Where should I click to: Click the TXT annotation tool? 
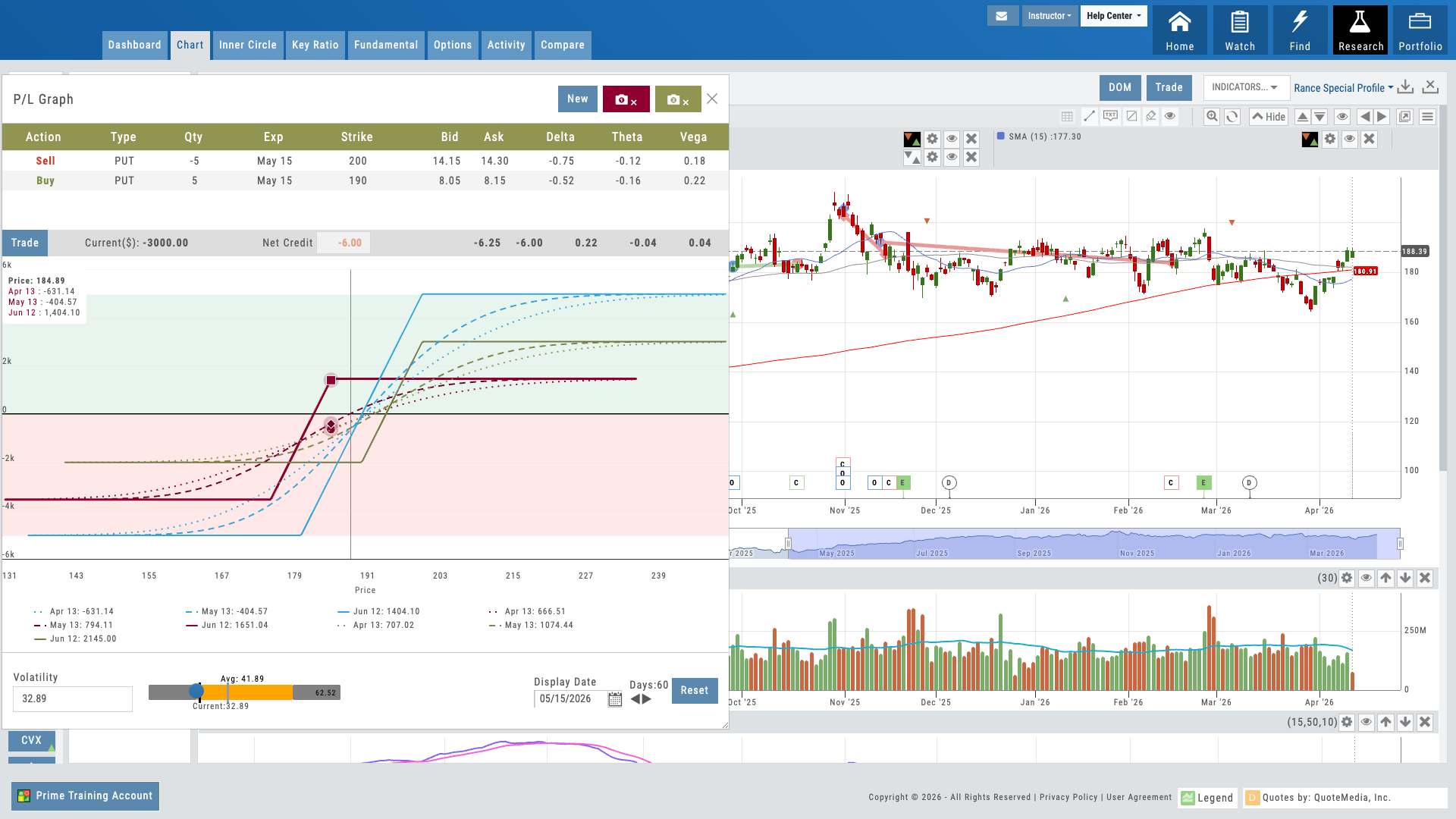tap(1110, 116)
